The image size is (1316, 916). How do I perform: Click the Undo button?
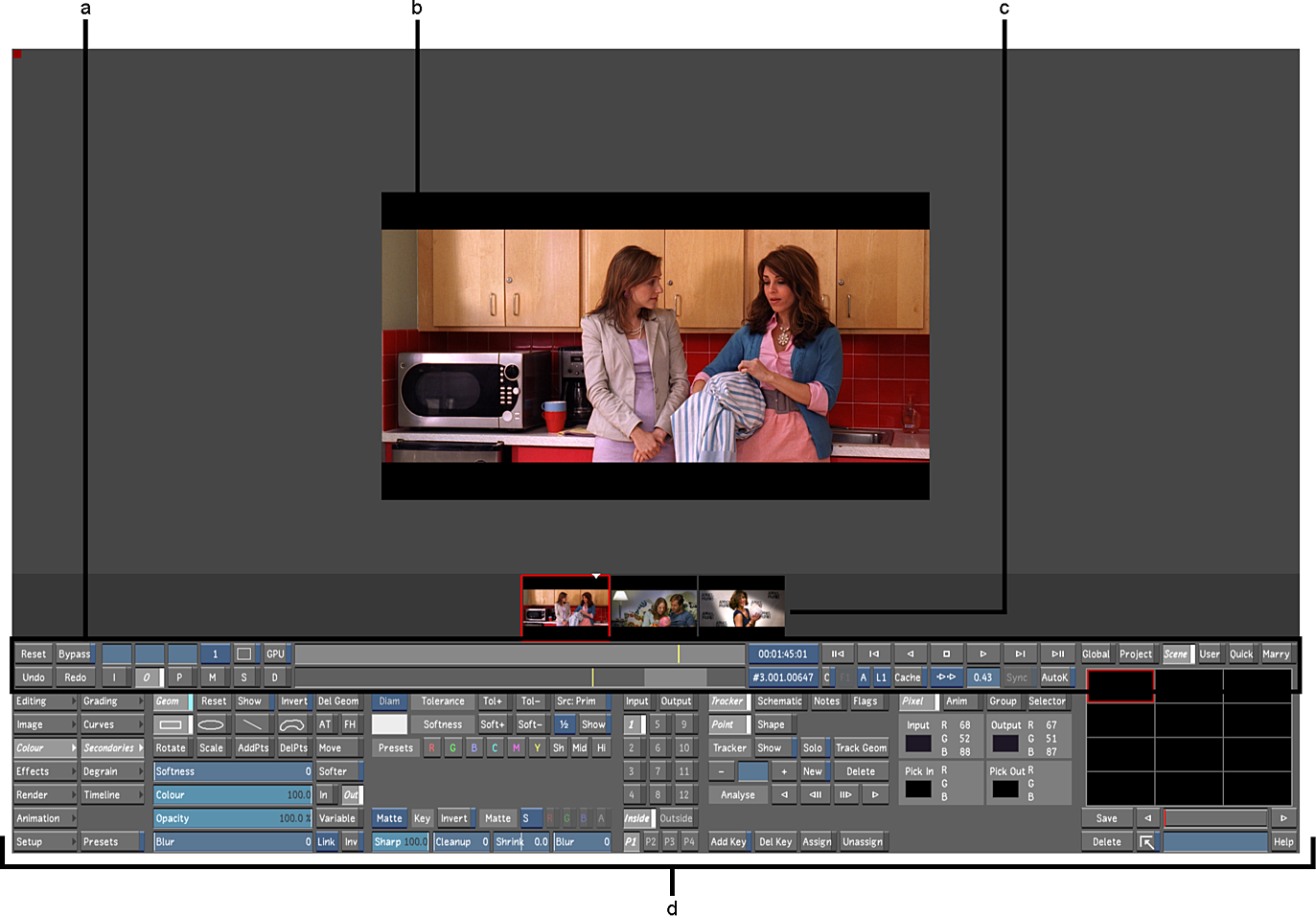coord(34,677)
